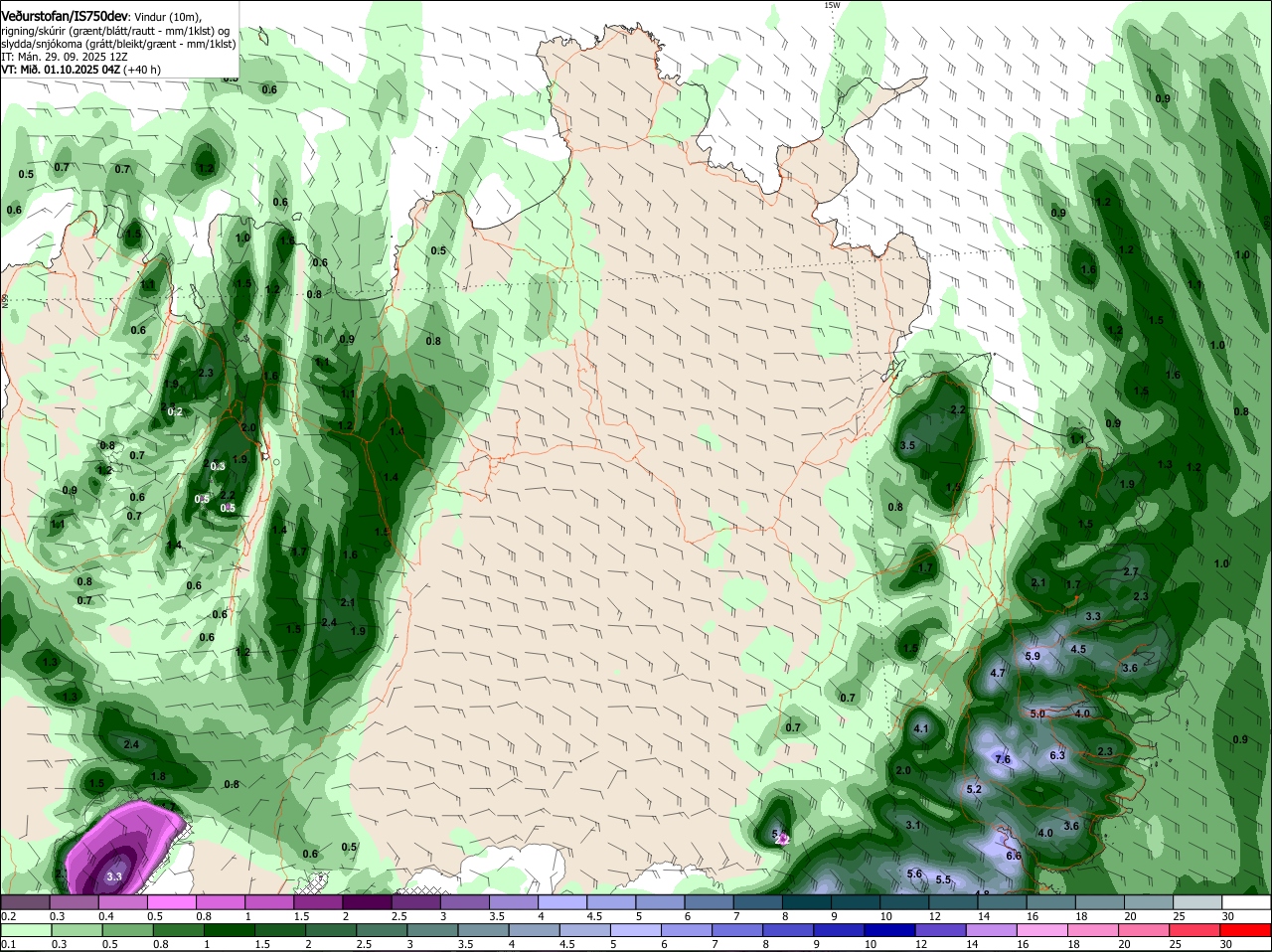1272x952 pixels.
Task: Choose the dark teal 8–9 snow legend swatch
Action: [x=809, y=902]
